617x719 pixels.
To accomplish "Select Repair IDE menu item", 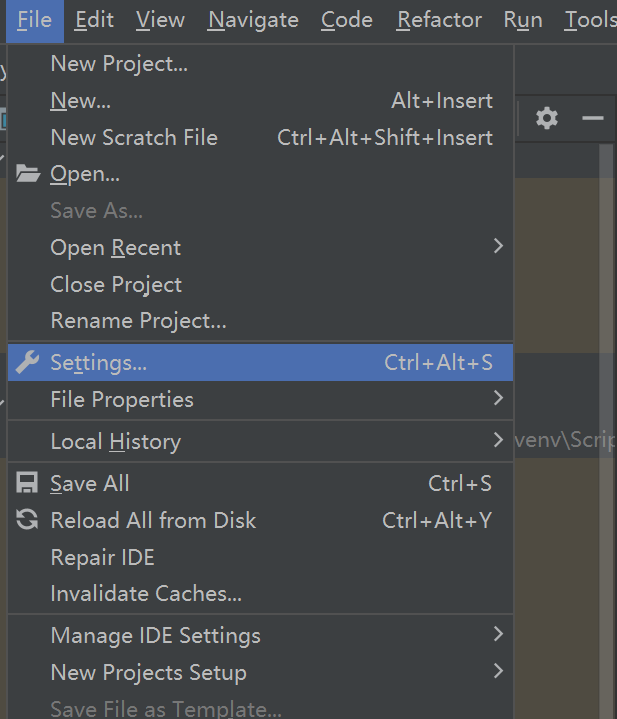I will [102, 557].
